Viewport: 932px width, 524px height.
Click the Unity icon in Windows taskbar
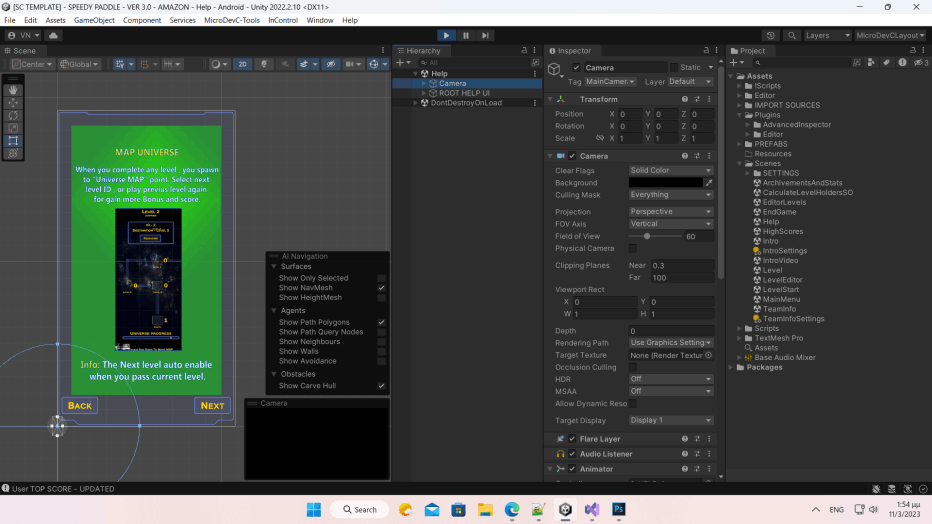tap(565, 509)
